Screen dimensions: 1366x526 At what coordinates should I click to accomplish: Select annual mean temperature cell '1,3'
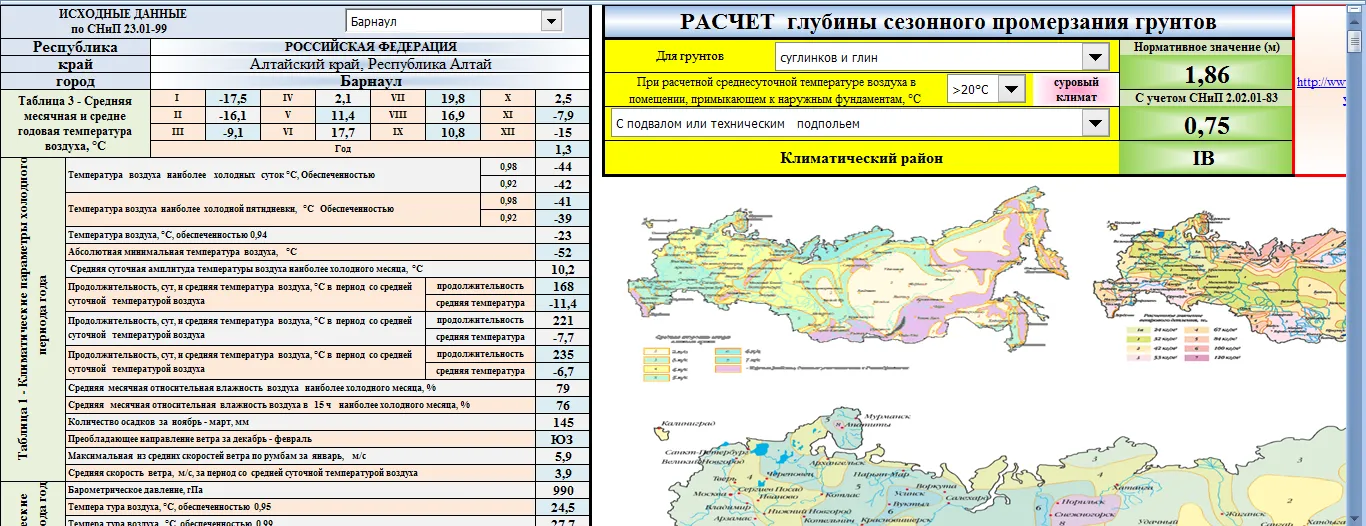point(563,148)
